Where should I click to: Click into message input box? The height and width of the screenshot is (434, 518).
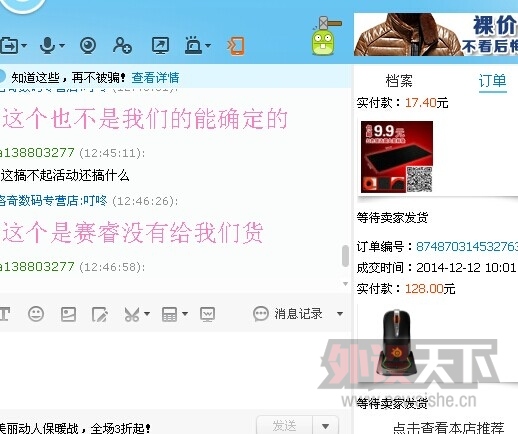tap(176, 370)
